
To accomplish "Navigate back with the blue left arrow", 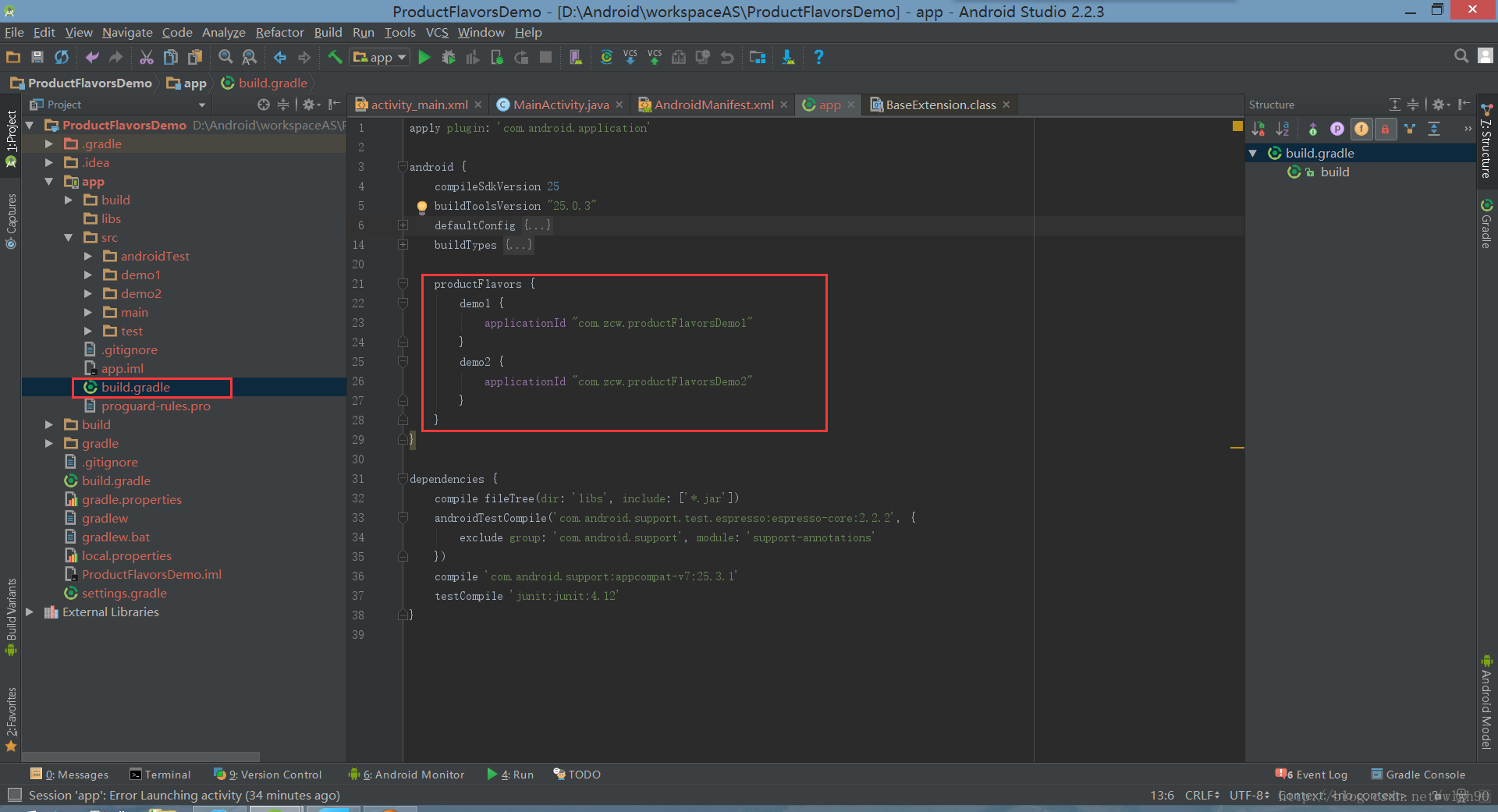I will (x=280, y=57).
